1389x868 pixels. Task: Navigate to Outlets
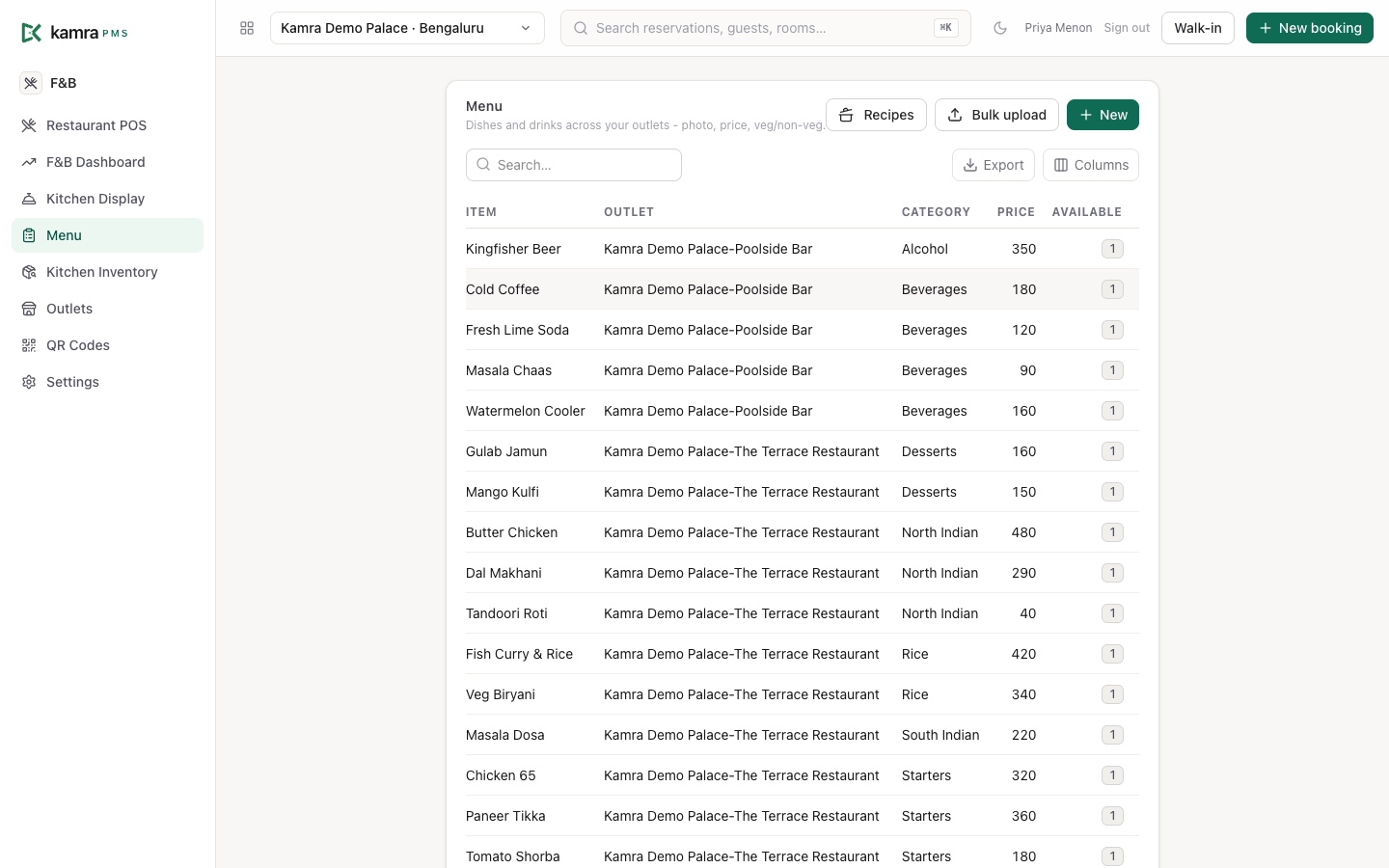(x=107, y=309)
